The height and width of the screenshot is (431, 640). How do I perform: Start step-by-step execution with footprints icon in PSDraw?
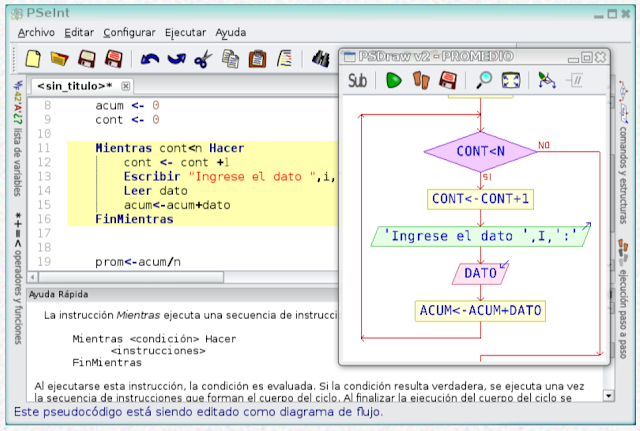[421, 80]
